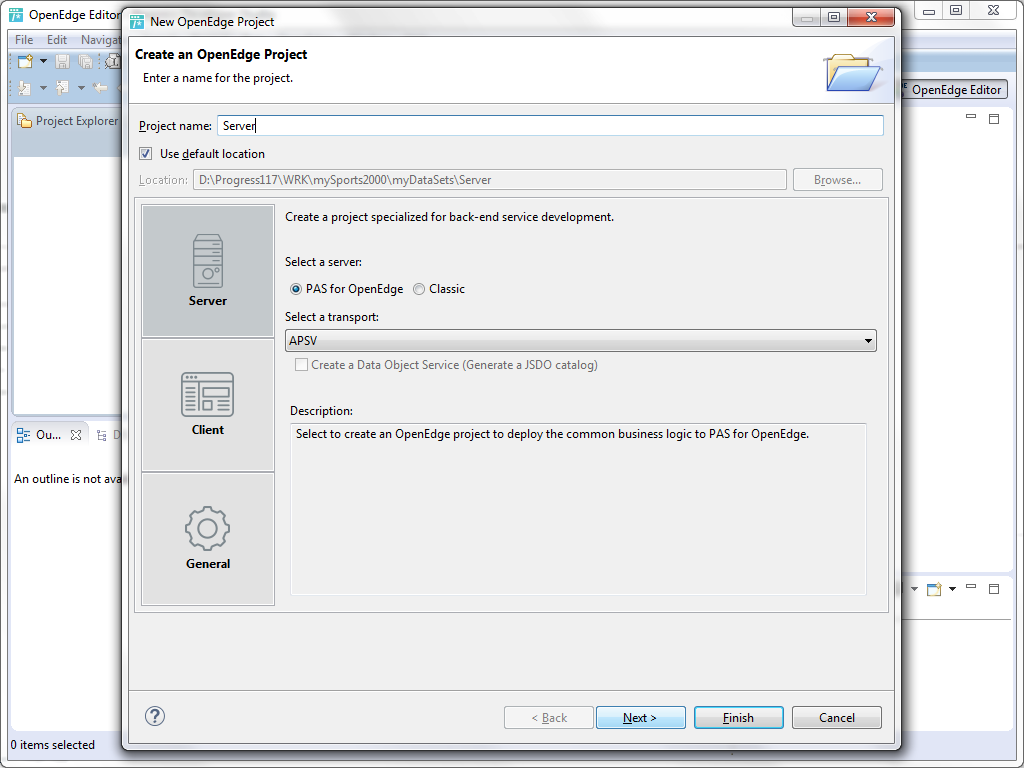Click New OpenEdge Project dialog title icon
Viewport: 1024px width, 768px height.
tap(137, 22)
